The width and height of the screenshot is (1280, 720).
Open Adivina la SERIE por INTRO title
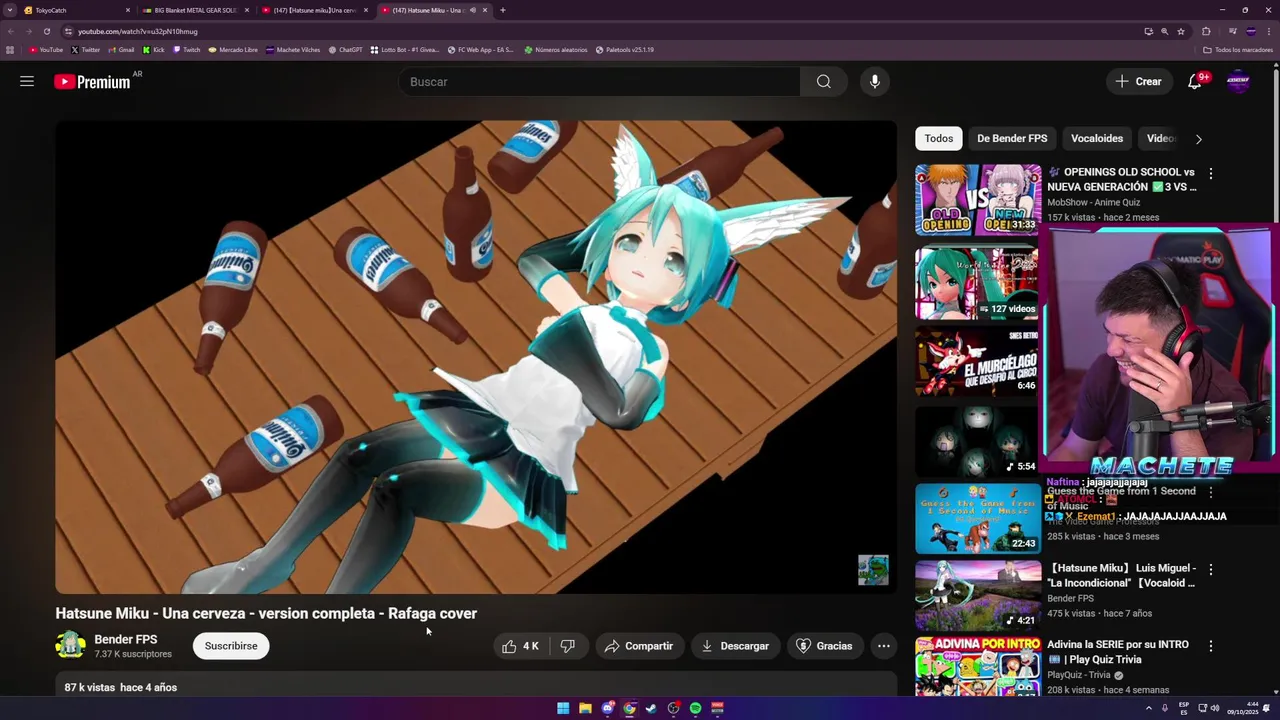[1118, 653]
